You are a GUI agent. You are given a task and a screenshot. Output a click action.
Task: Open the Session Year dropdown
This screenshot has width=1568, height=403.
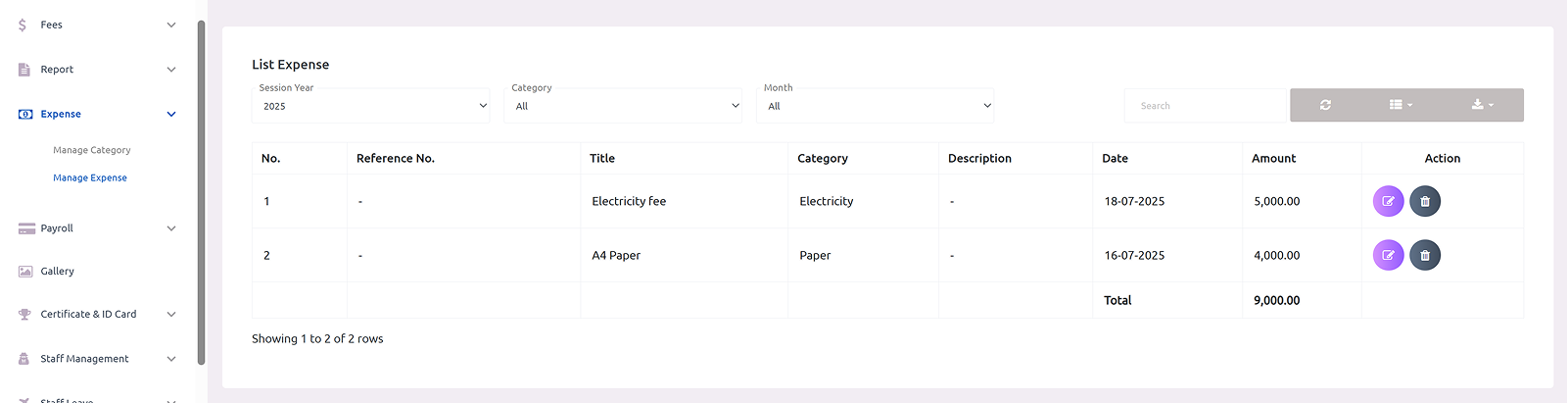tap(371, 106)
